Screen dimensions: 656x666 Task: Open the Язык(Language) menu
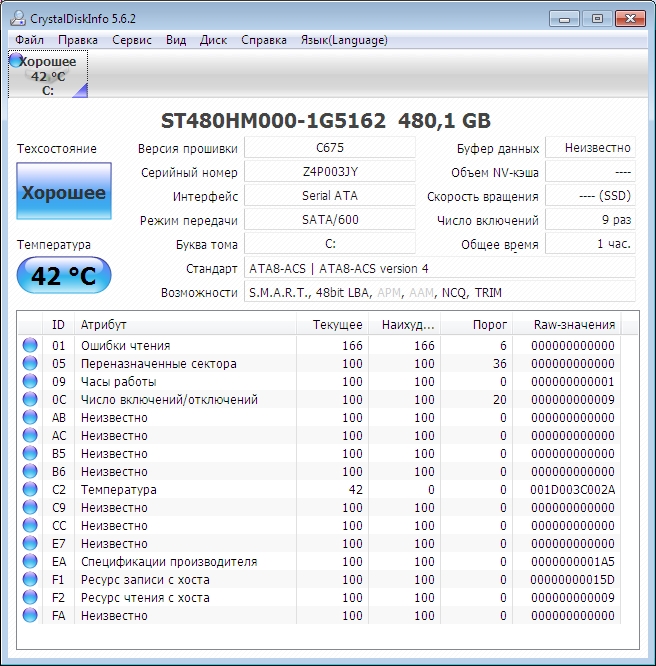click(x=344, y=40)
